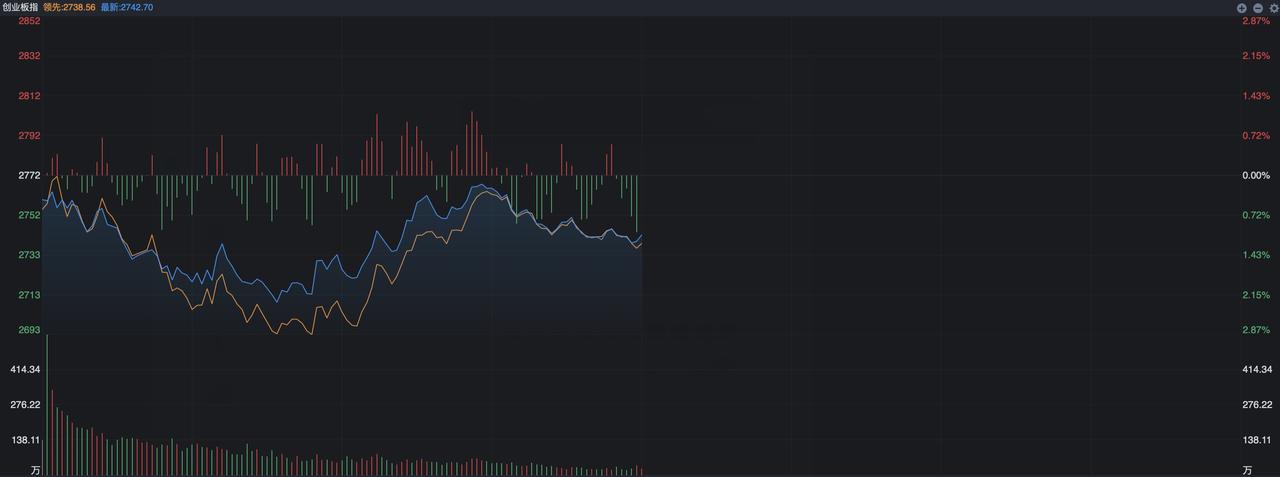Viewport: 1280px width, 477px height.
Task: Click the orange 领先:2738.56 legend label
Action: pos(70,7)
